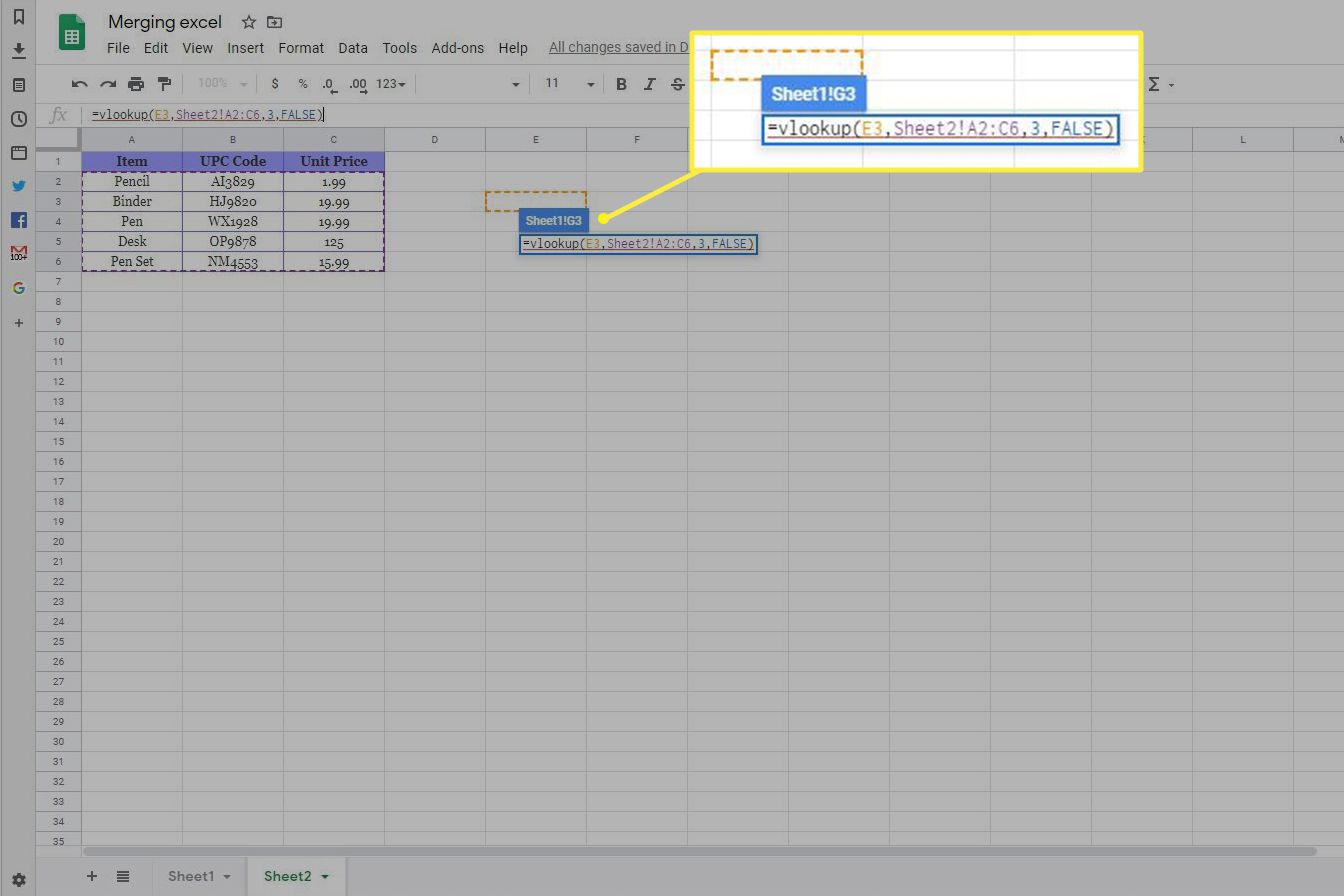The image size is (1344, 896).
Task: Select the 15.99 price cell
Action: click(x=334, y=262)
